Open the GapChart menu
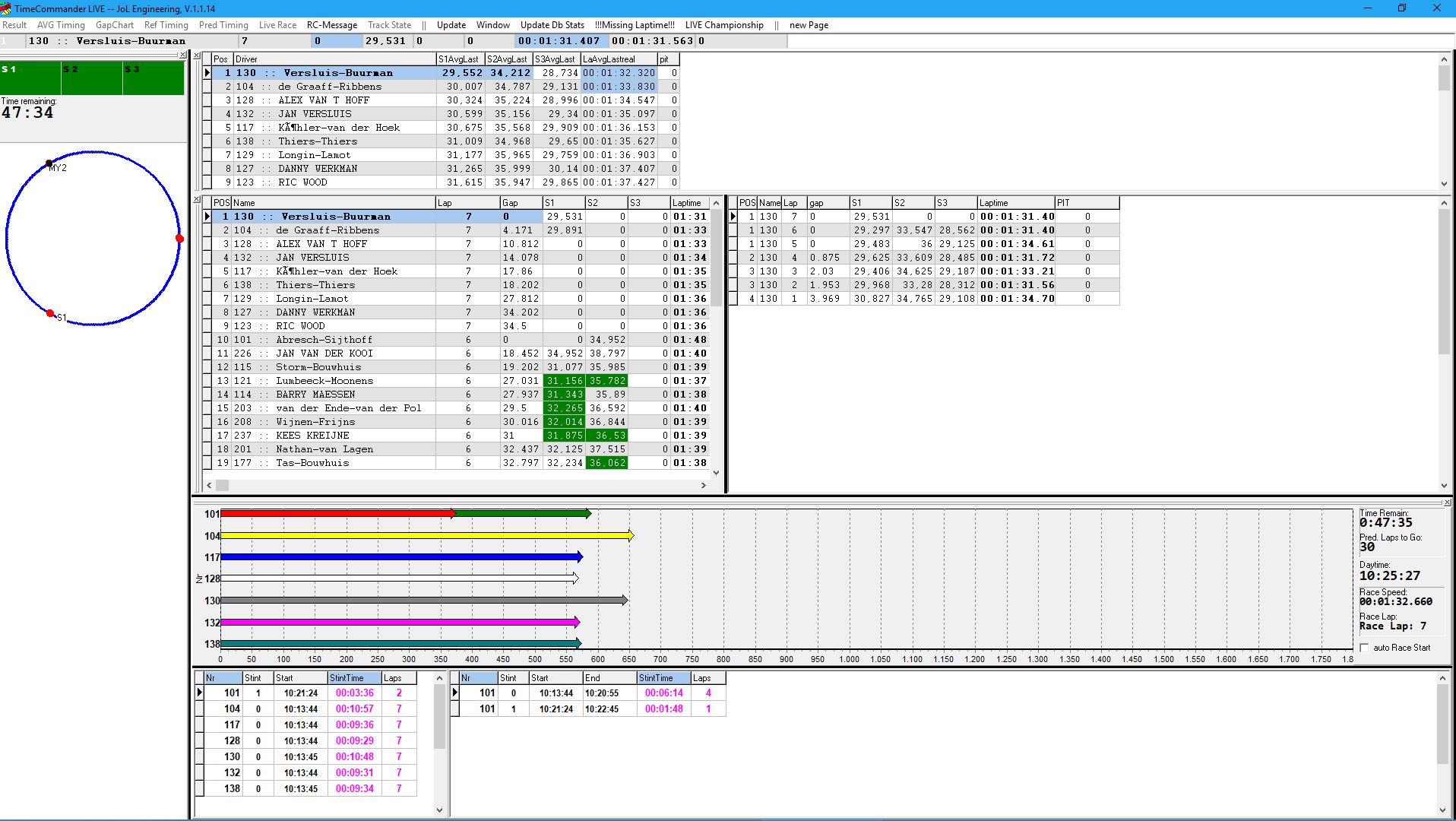 (x=115, y=25)
